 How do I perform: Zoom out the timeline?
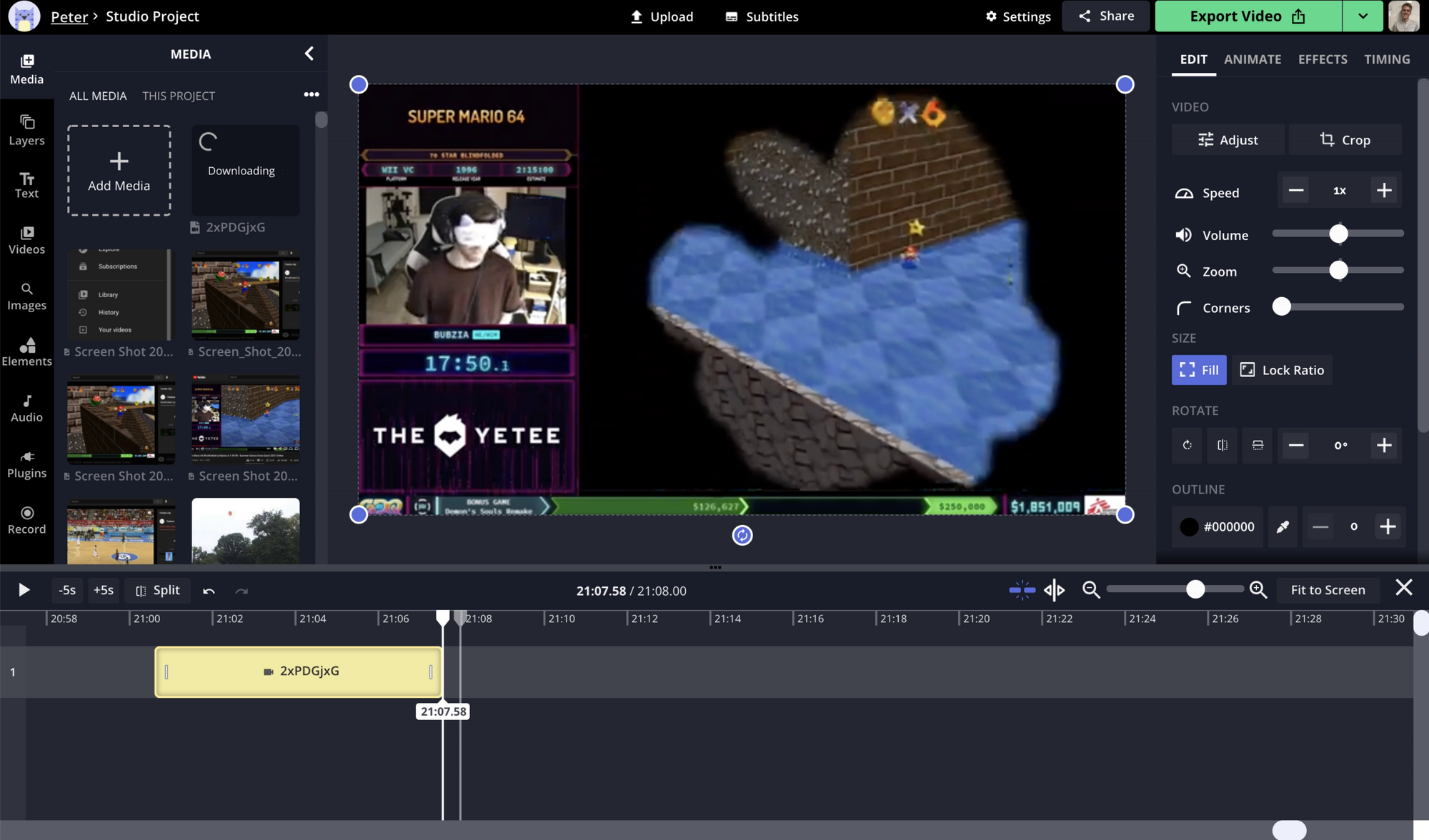1090,590
